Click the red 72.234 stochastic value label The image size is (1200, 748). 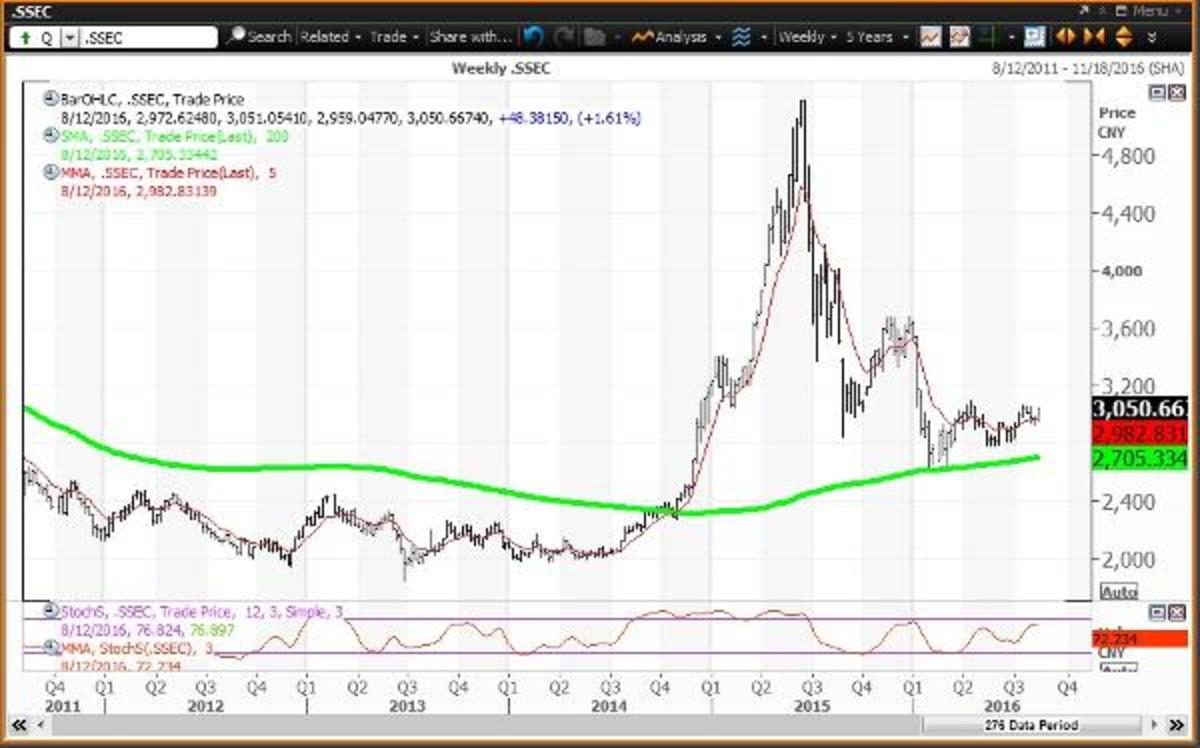tap(1140, 638)
